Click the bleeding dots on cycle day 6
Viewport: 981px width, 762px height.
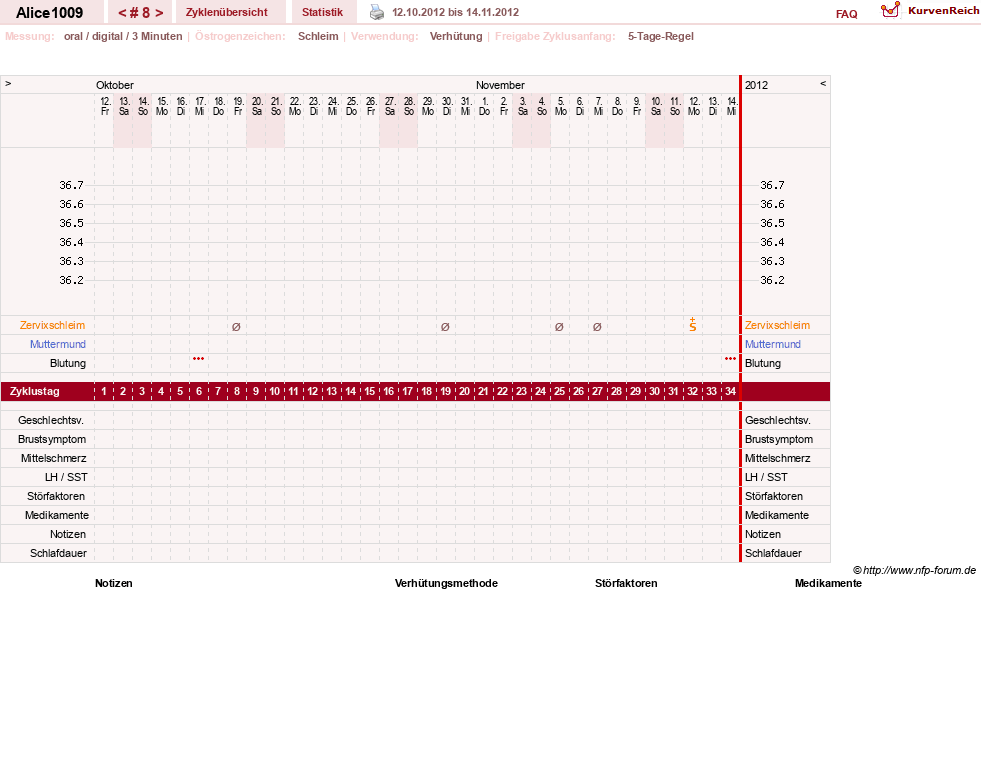198,358
